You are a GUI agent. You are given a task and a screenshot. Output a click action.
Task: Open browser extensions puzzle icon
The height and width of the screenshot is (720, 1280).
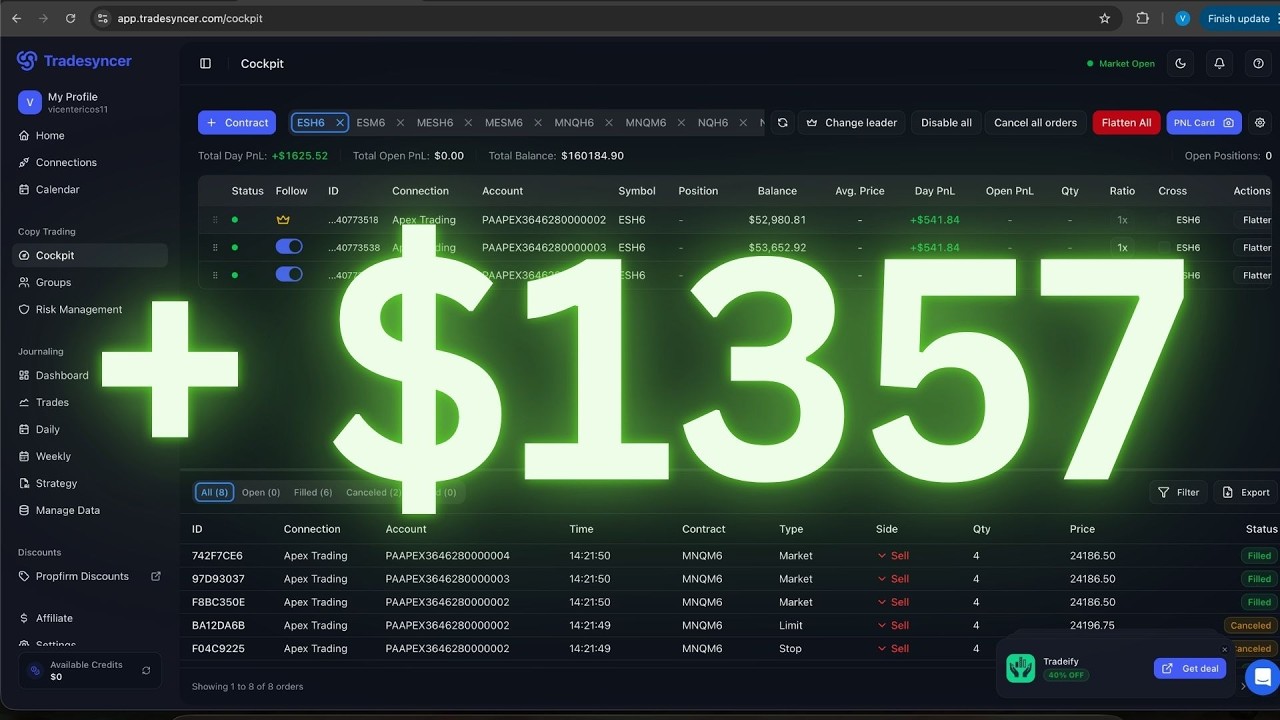click(1143, 18)
